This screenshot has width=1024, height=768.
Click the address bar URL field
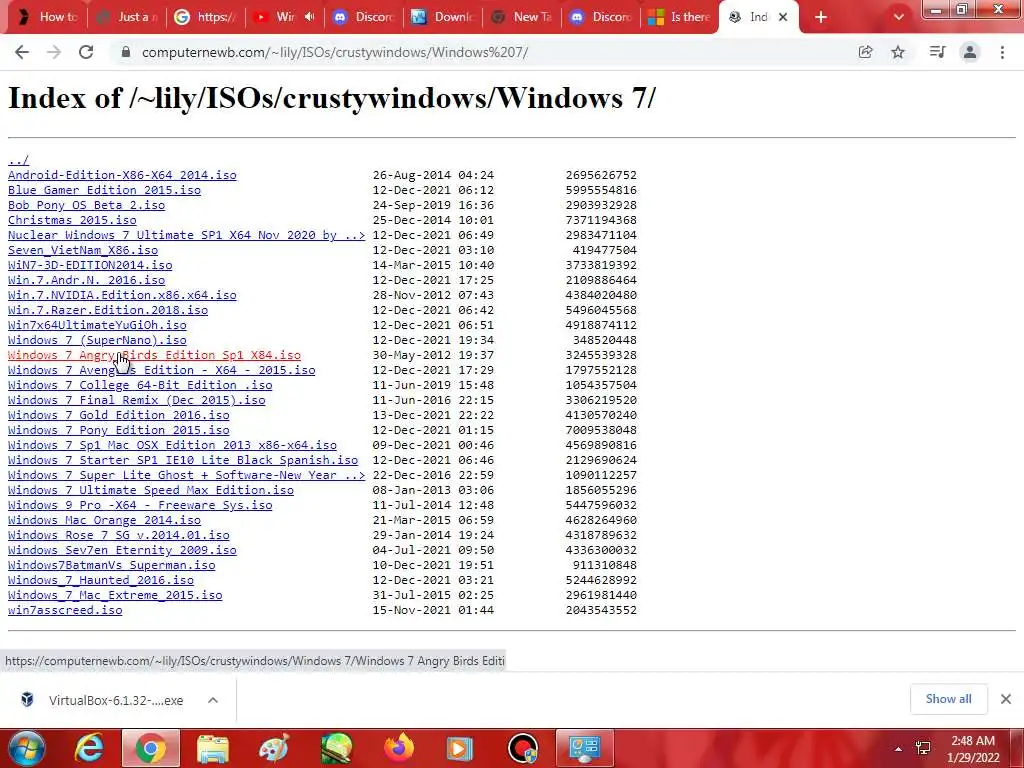click(x=483, y=52)
